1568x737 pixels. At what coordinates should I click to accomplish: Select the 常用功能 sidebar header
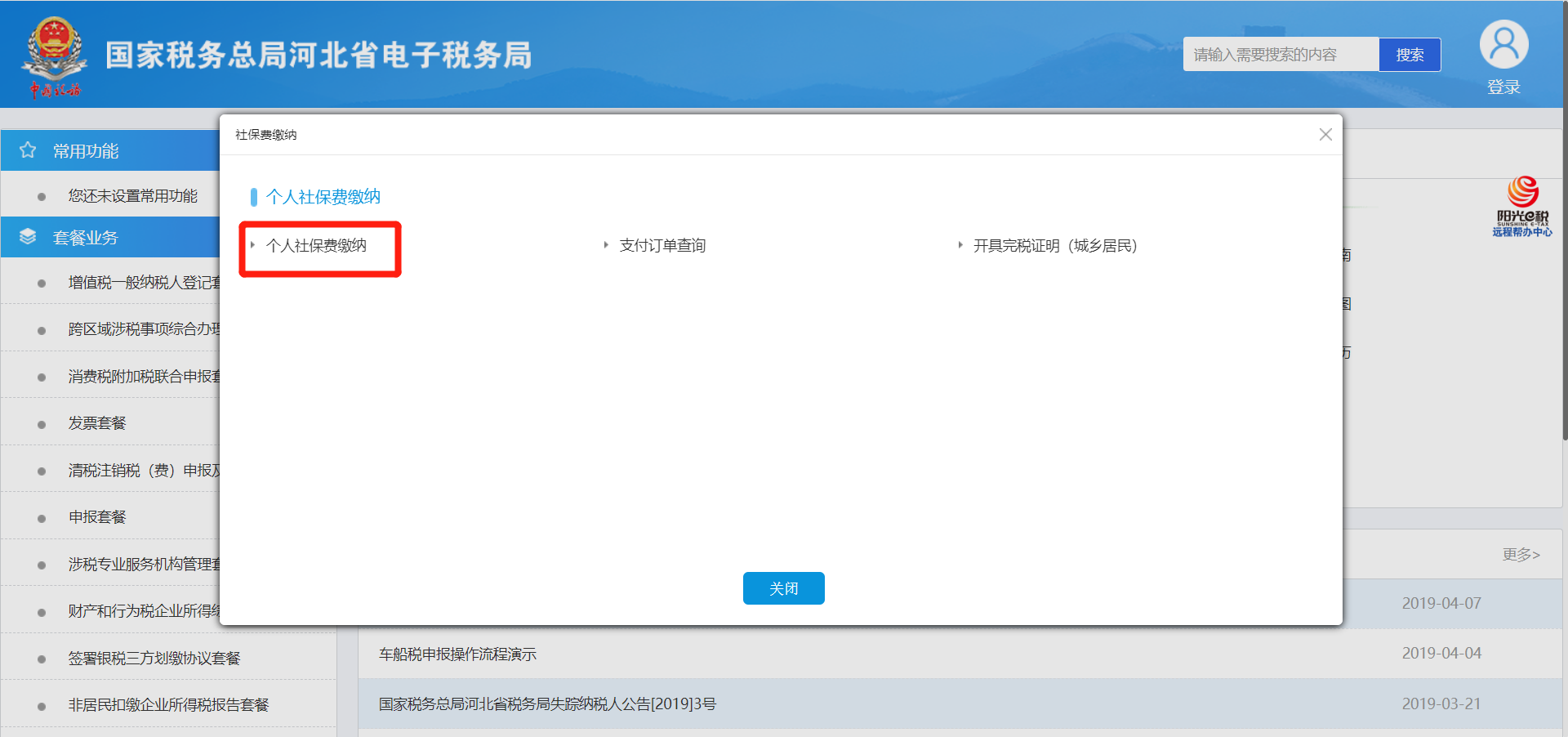[86, 151]
